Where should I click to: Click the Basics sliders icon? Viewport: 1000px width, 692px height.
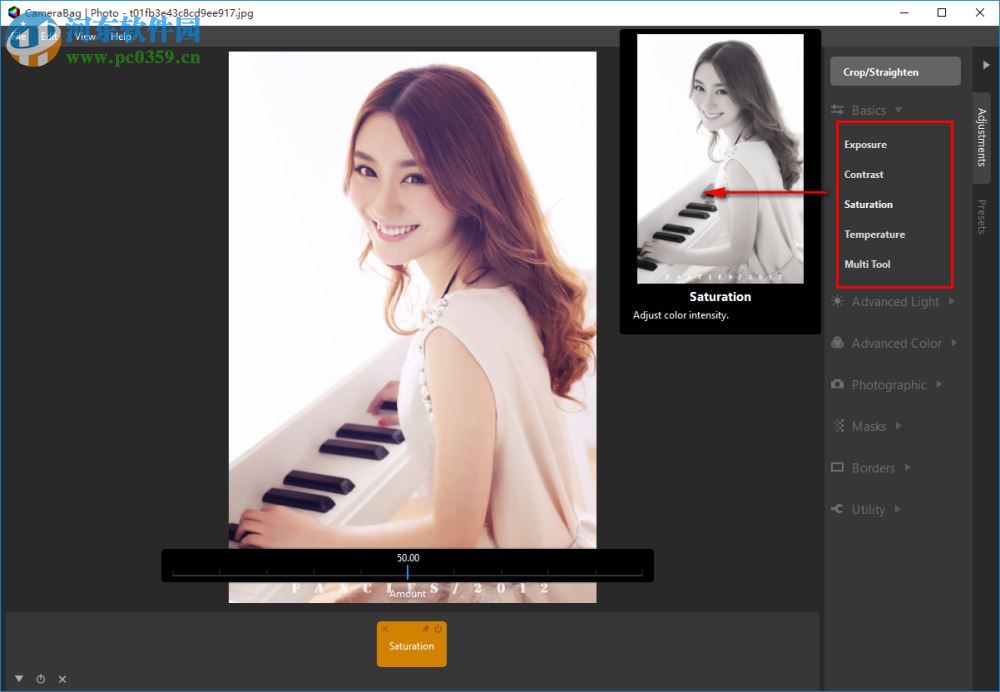pos(837,110)
